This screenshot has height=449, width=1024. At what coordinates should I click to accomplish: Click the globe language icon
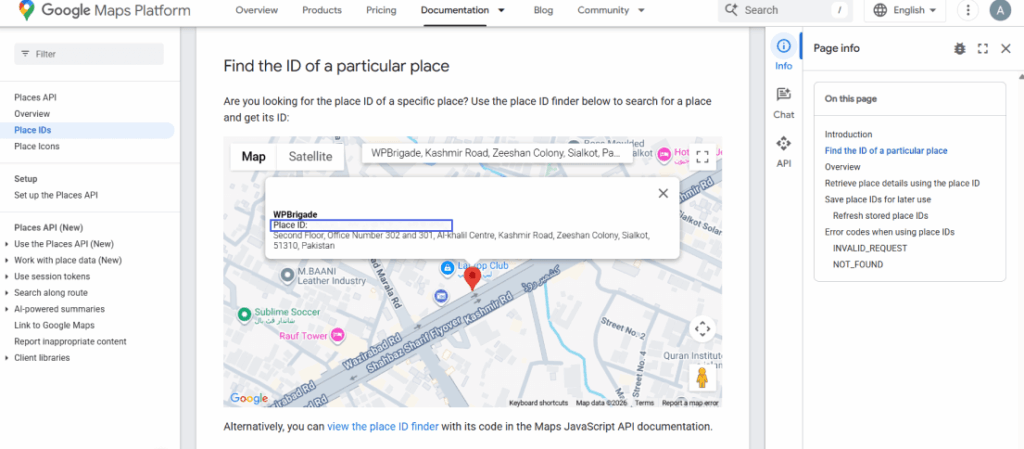tap(880, 10)
